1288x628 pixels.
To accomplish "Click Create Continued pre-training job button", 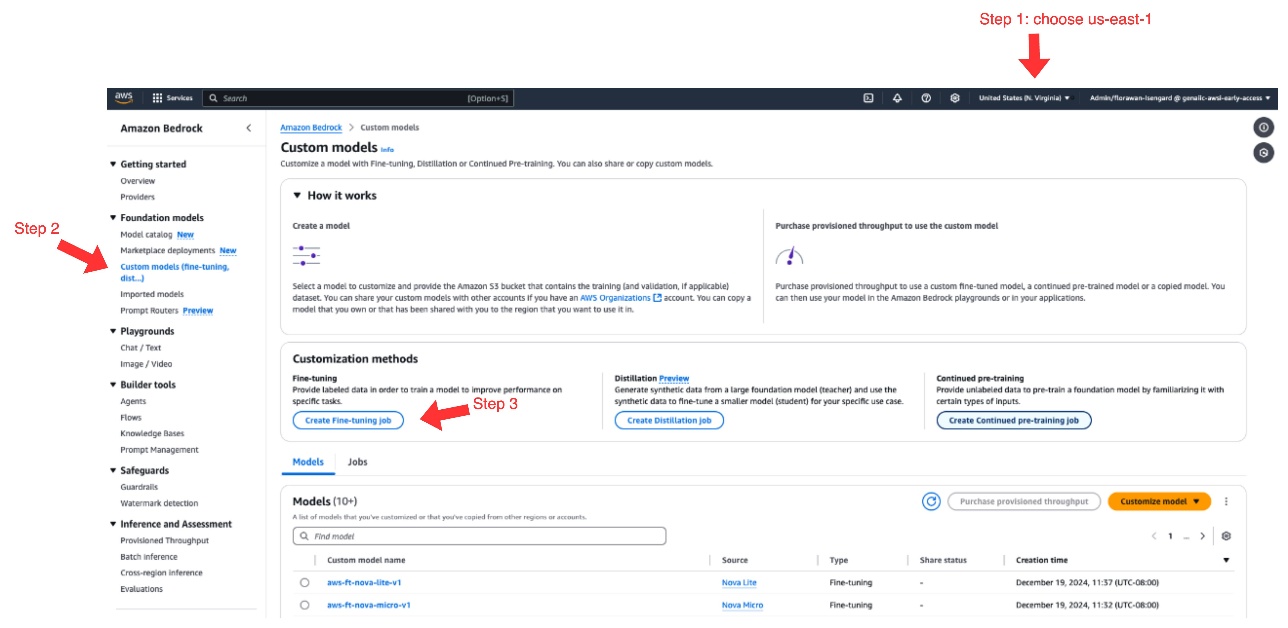I will (1014, 421).
